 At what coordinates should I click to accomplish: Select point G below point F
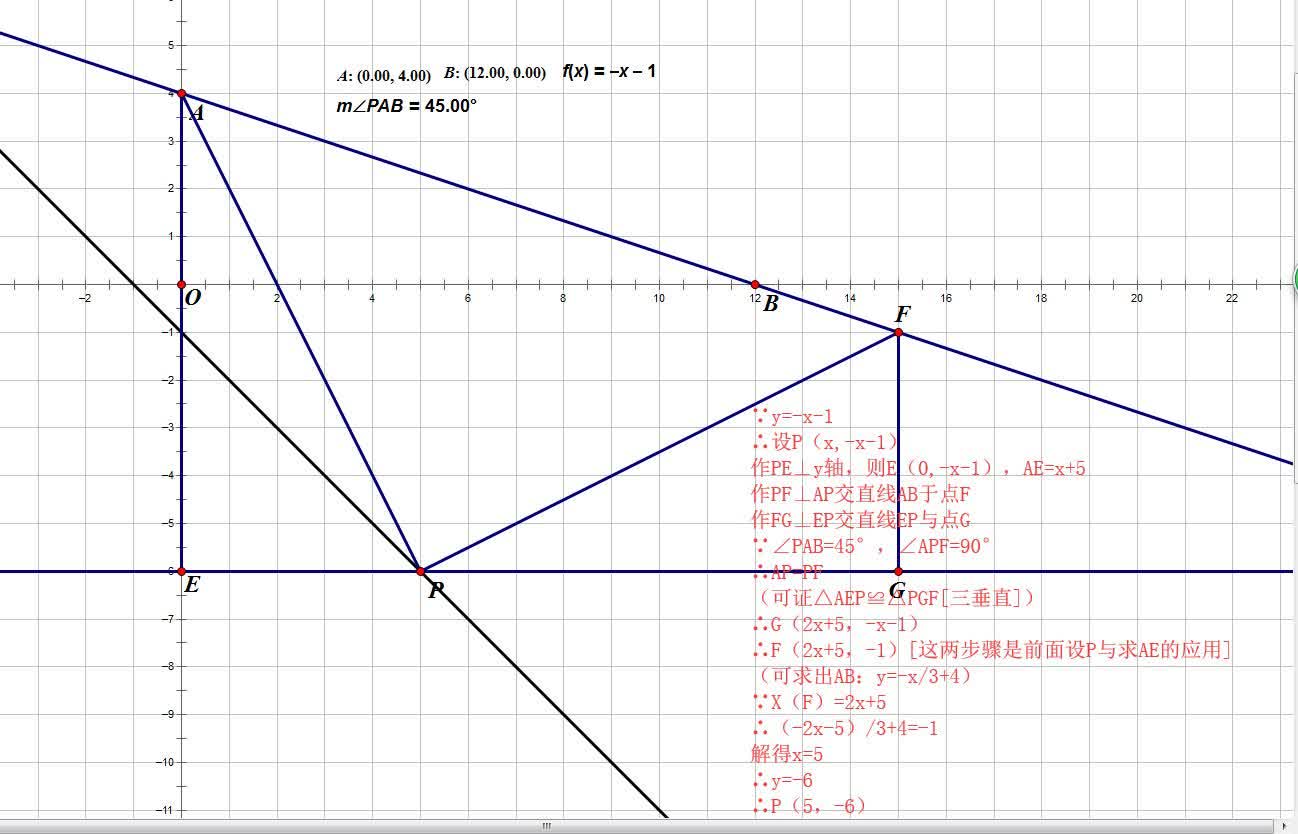[898, 571]
